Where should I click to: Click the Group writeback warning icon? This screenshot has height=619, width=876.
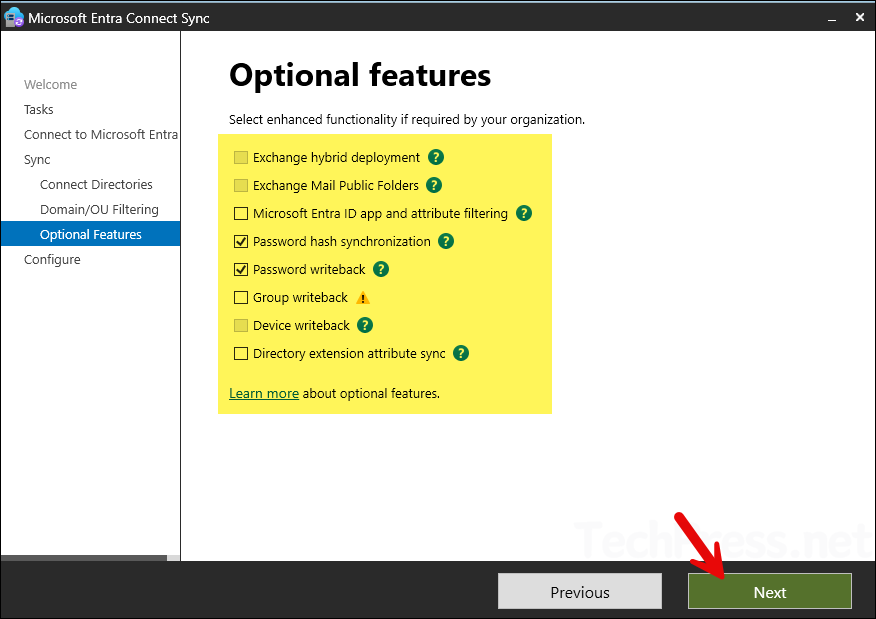click(x=363, y=298)
